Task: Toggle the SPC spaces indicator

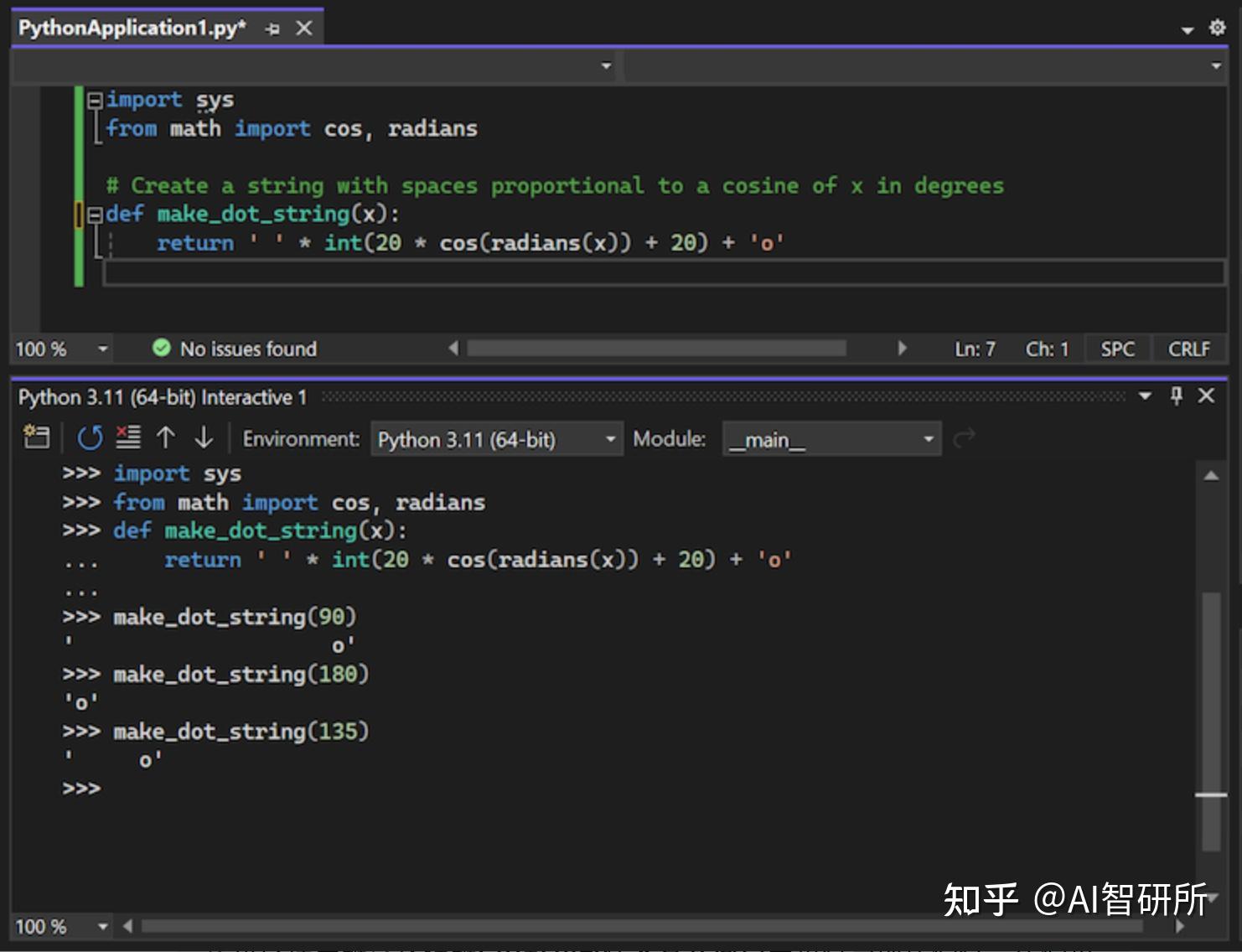Action: [x=1117, y=349]
